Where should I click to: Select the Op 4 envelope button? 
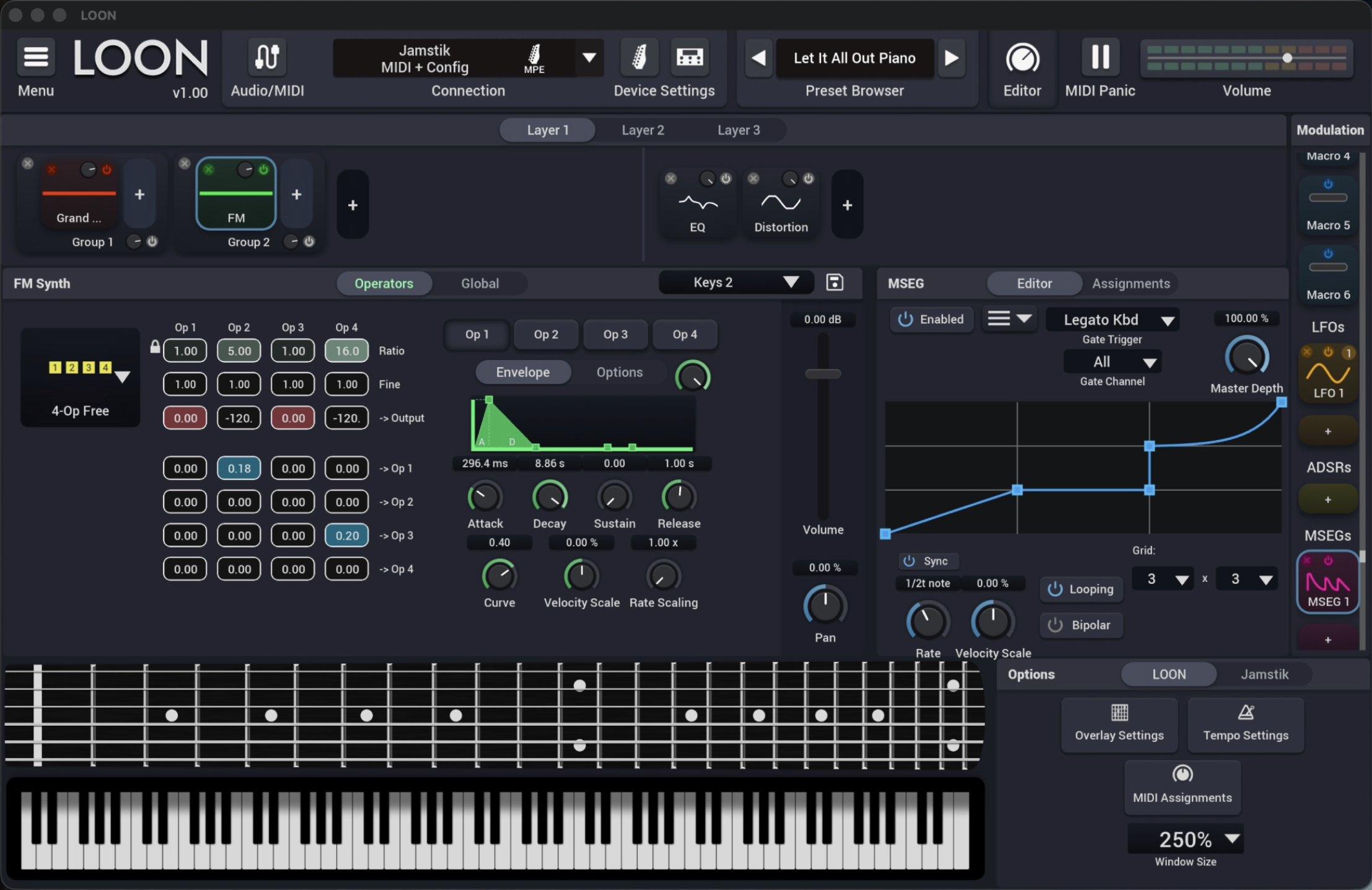tap(685, 335)
